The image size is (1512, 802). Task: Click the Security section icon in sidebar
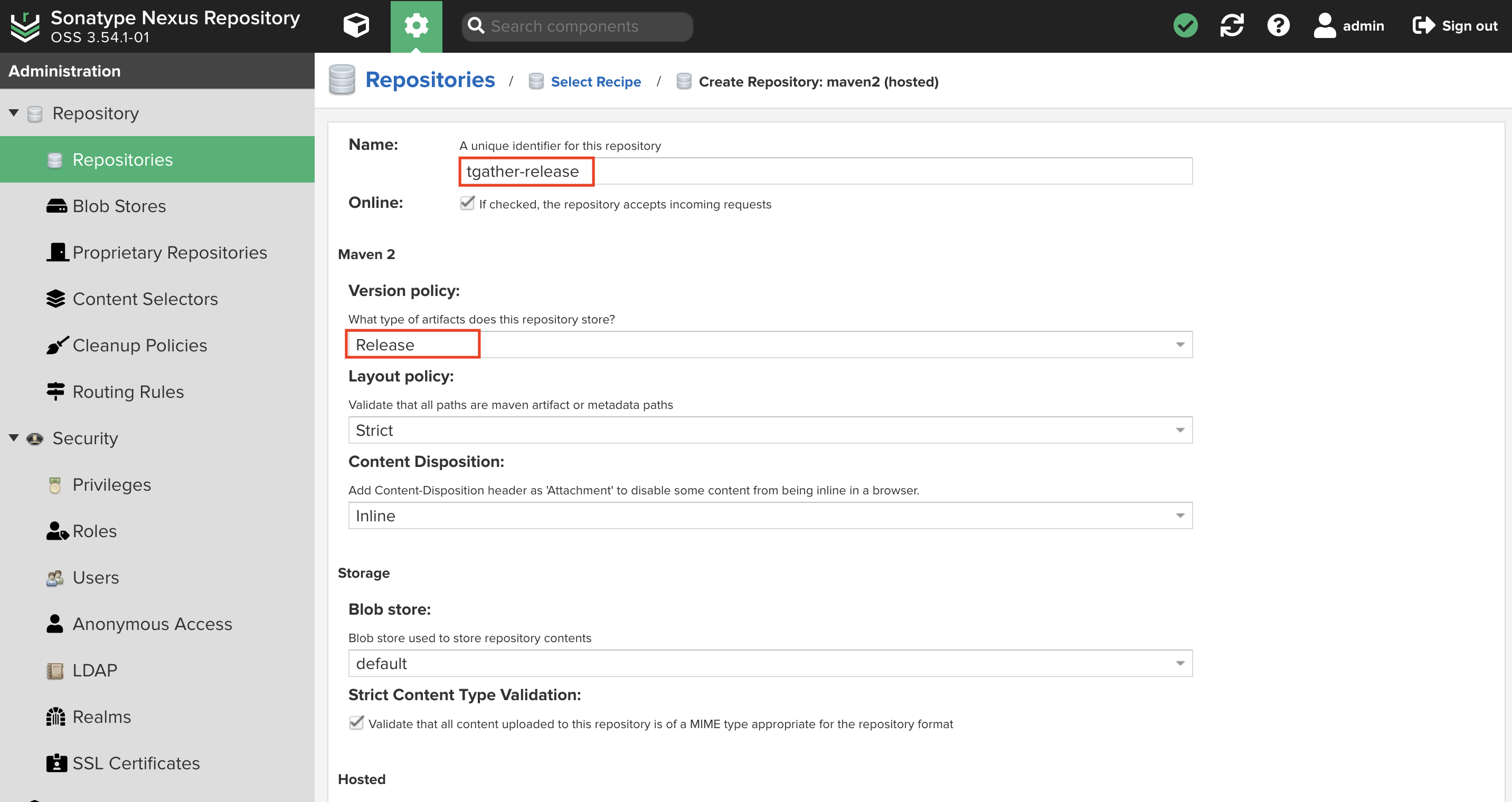click(35, 438)
